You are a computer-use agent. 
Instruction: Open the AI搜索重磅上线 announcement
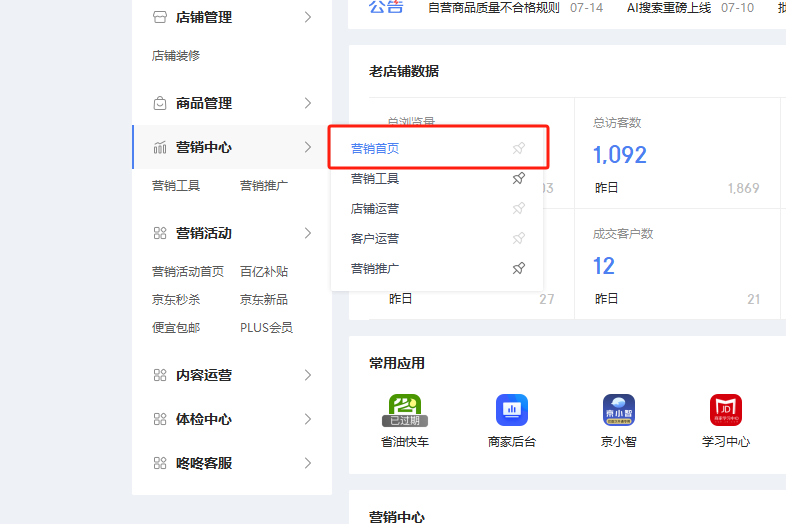[668, 8]
